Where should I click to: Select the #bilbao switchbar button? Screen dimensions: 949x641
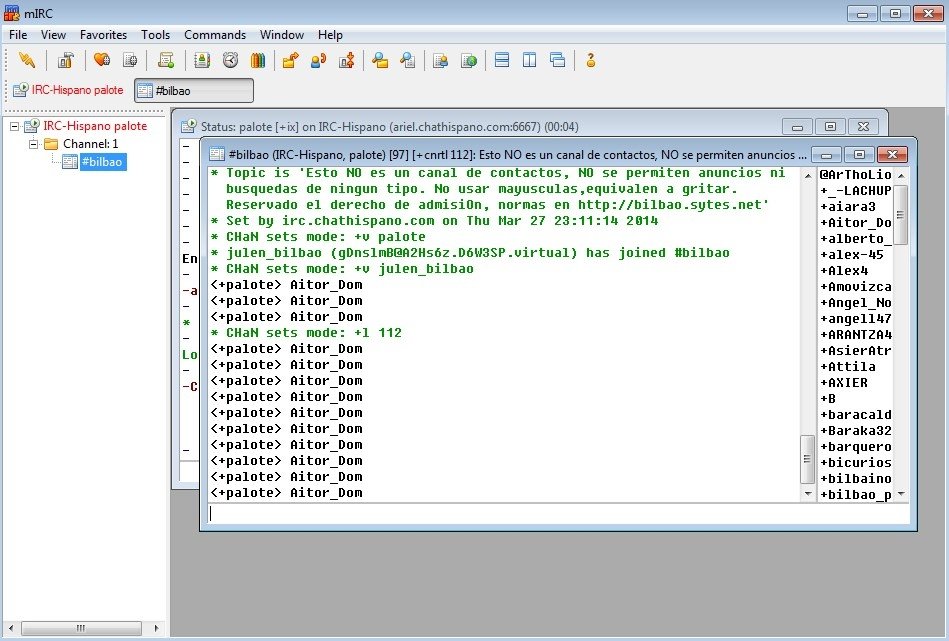click(x=194, y=91)
